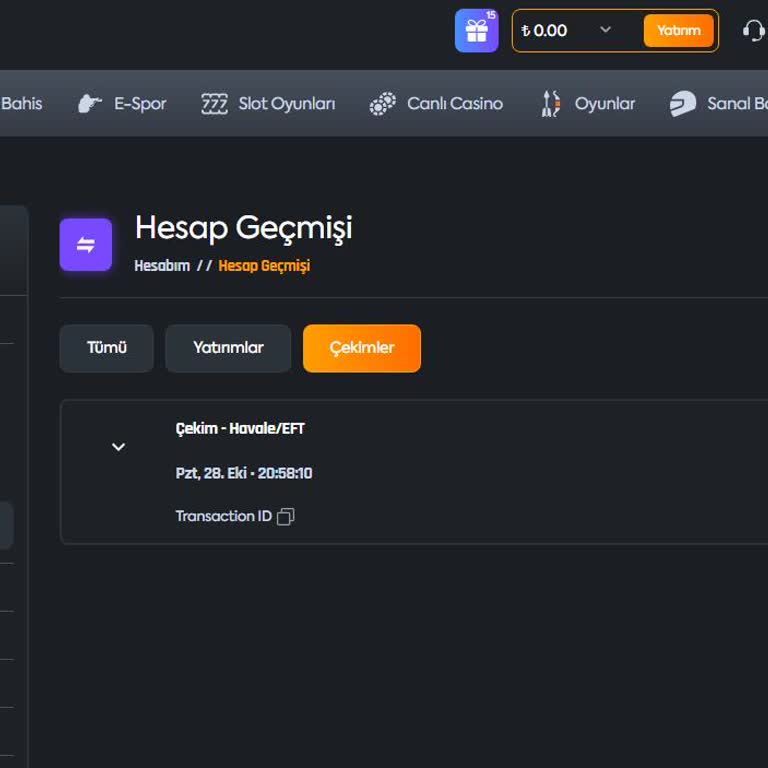Expand the balance dropdown chevron
This screenshot has height=768, width=768.
605,29
